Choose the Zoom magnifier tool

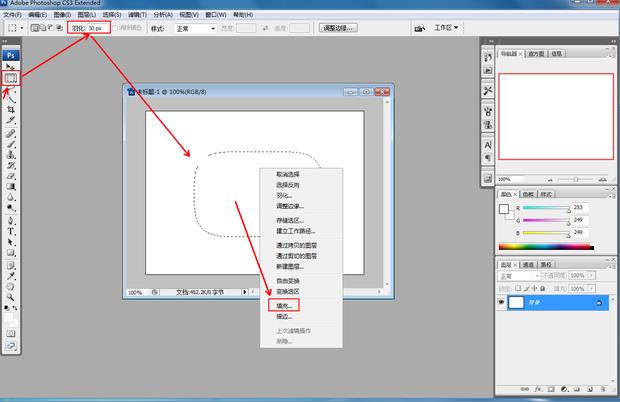pos(11,297)
